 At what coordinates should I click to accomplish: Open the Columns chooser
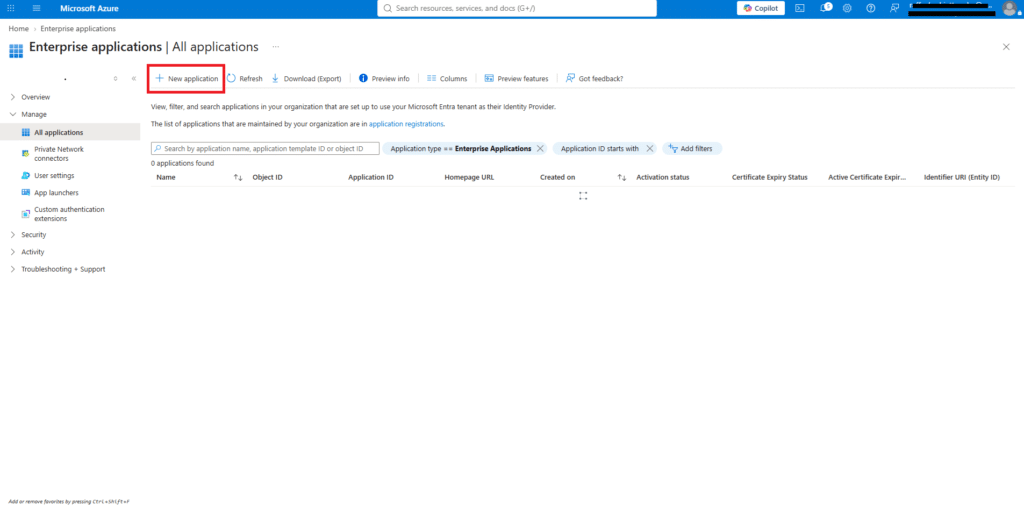[x=447, y=78]
